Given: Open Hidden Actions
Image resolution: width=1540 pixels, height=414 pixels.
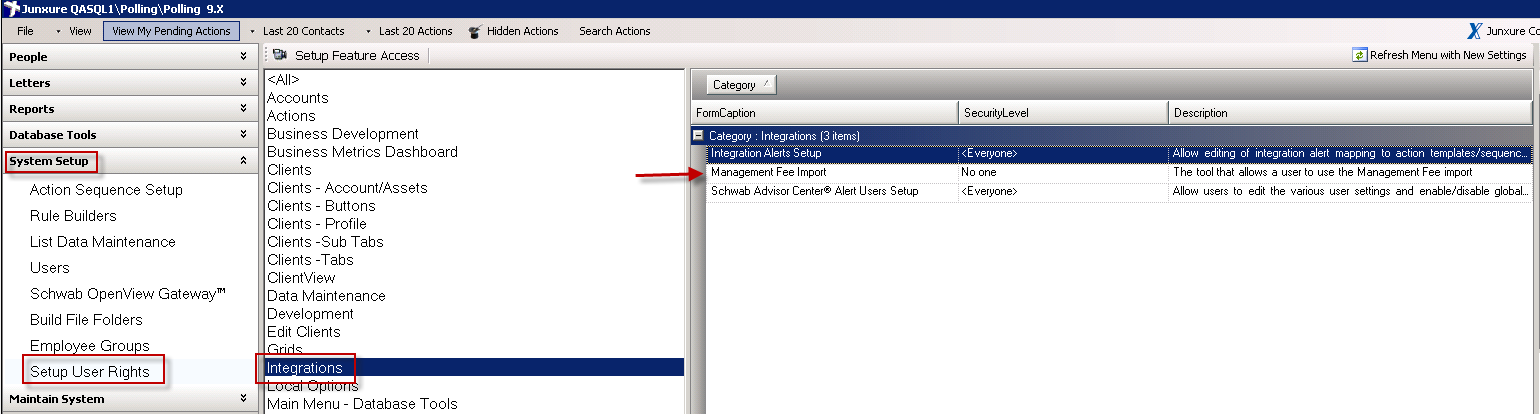Looking at the screenshot, I should (523, 31).
